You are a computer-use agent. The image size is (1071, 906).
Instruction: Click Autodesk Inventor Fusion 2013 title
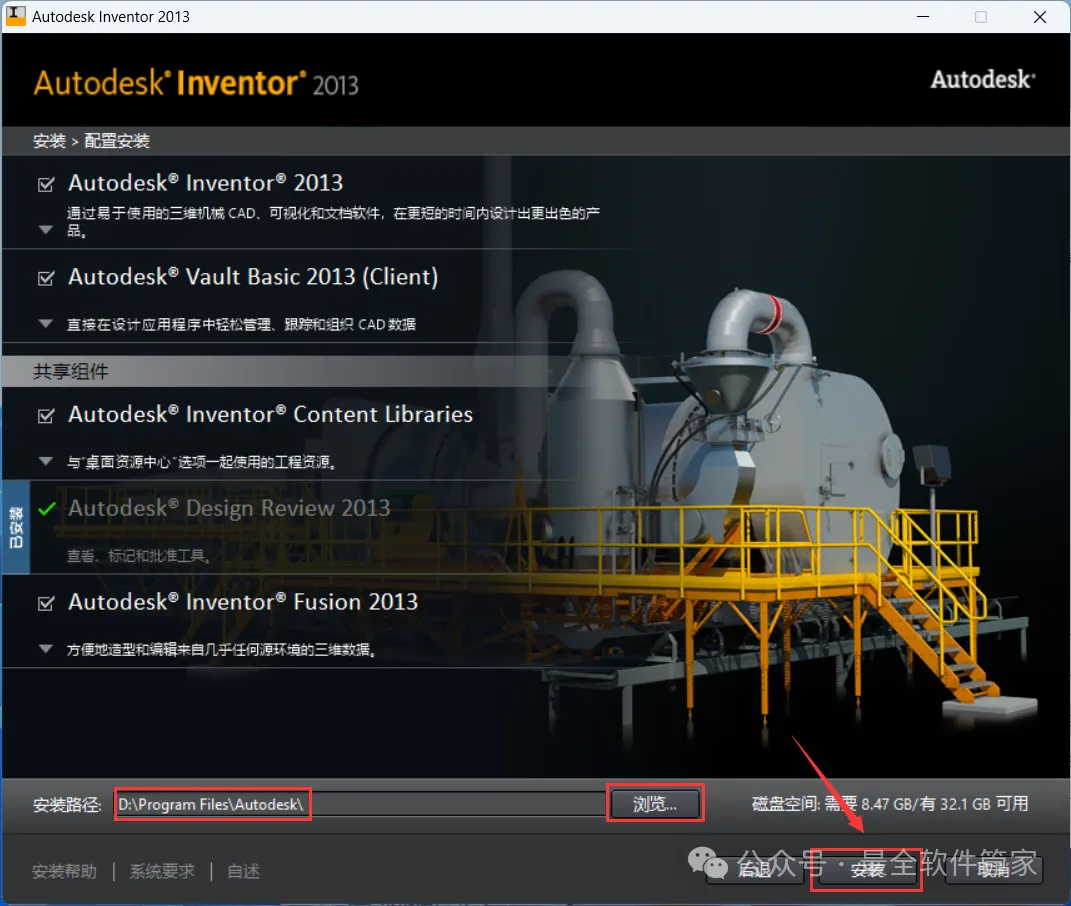[x=243, y=602]
